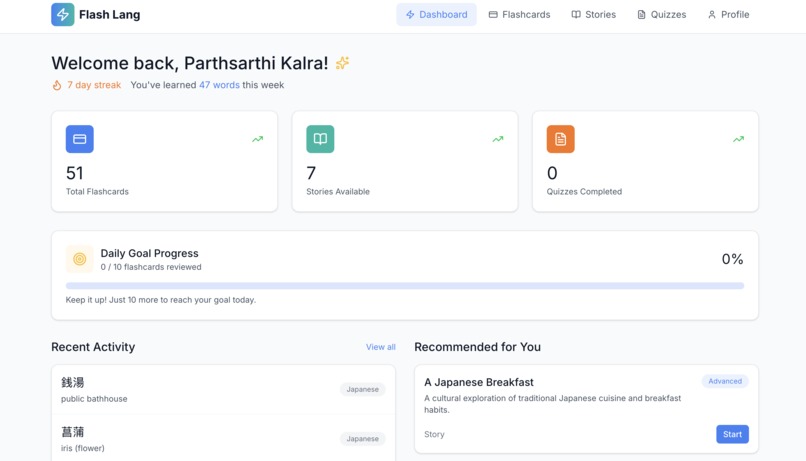Open View all recent activity
This screenshot has width=806, height=461.
coord(380,347)
